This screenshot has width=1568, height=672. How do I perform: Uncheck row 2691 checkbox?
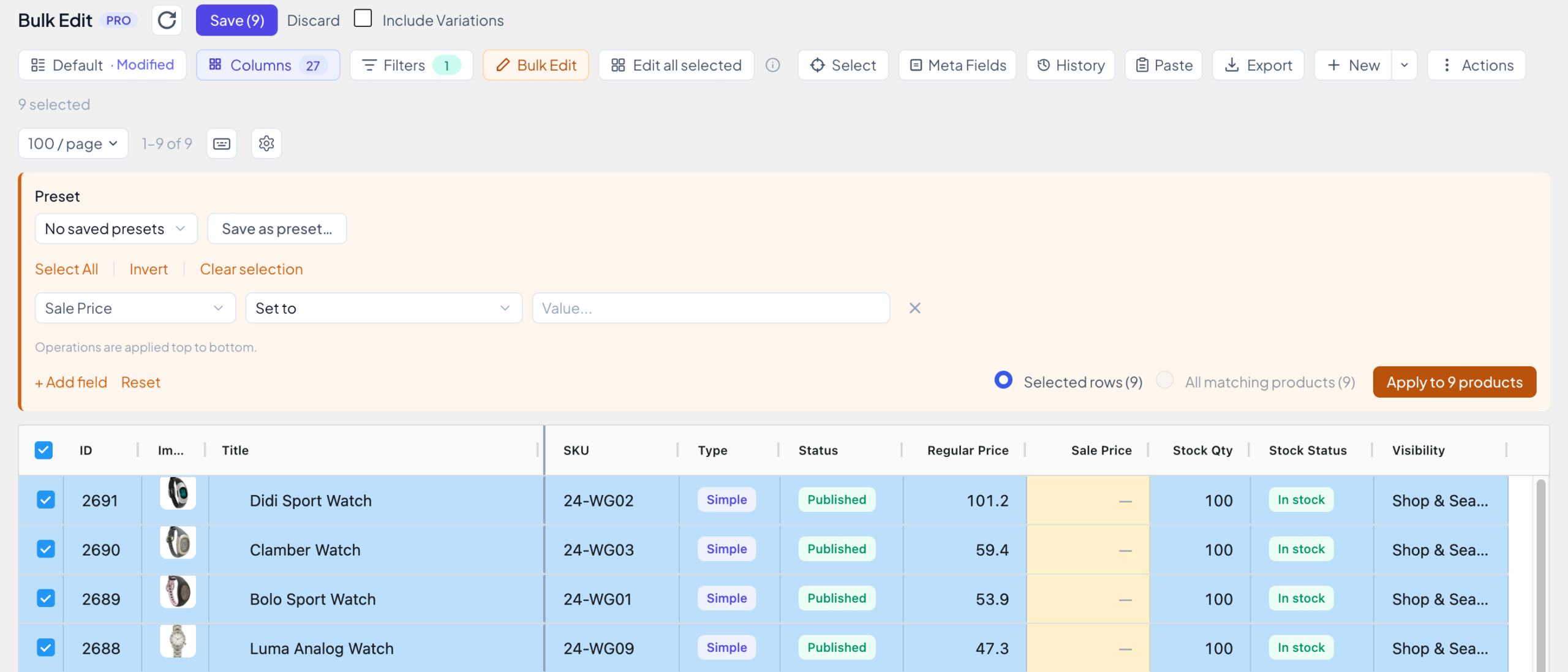point(46,500)
